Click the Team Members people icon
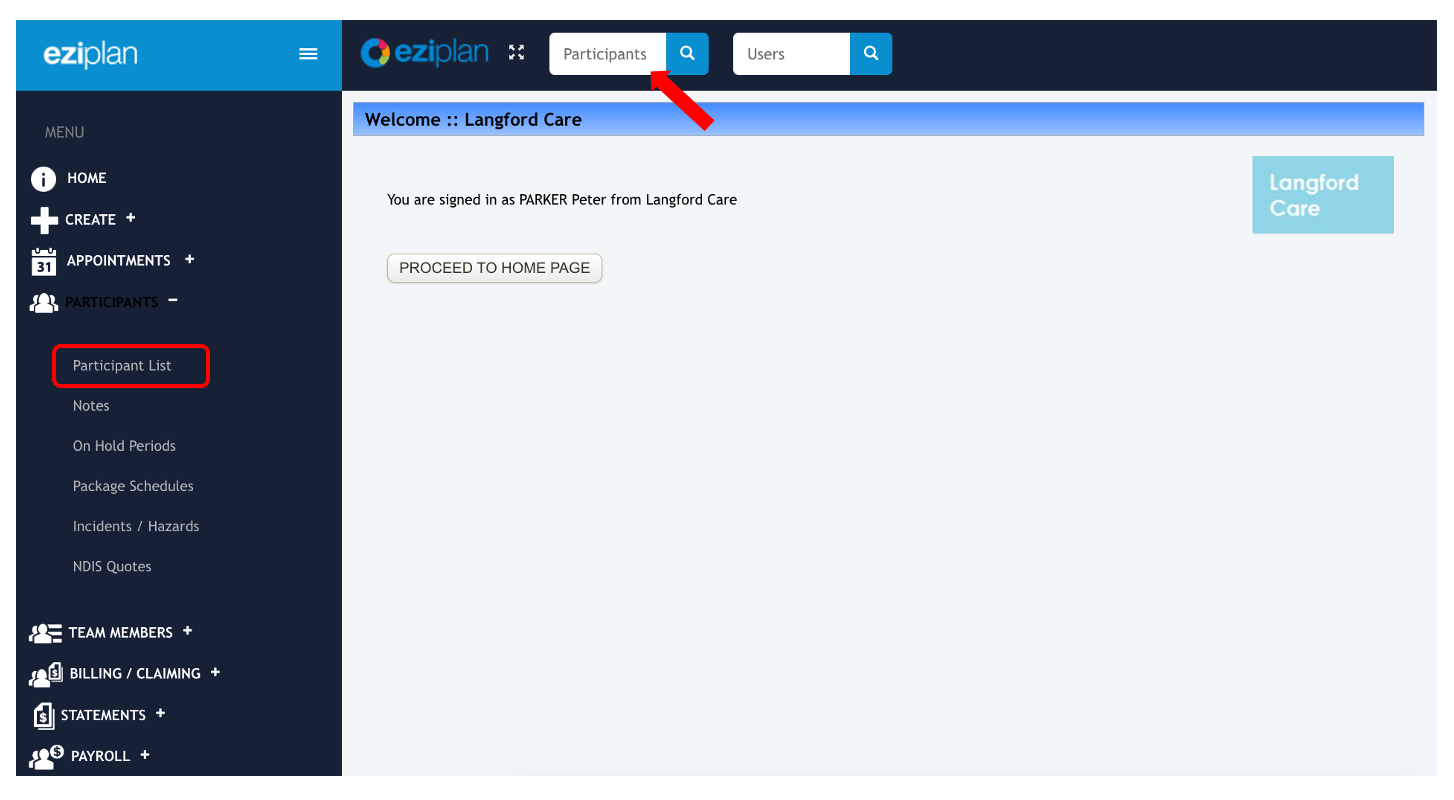 tap(45, 633)
